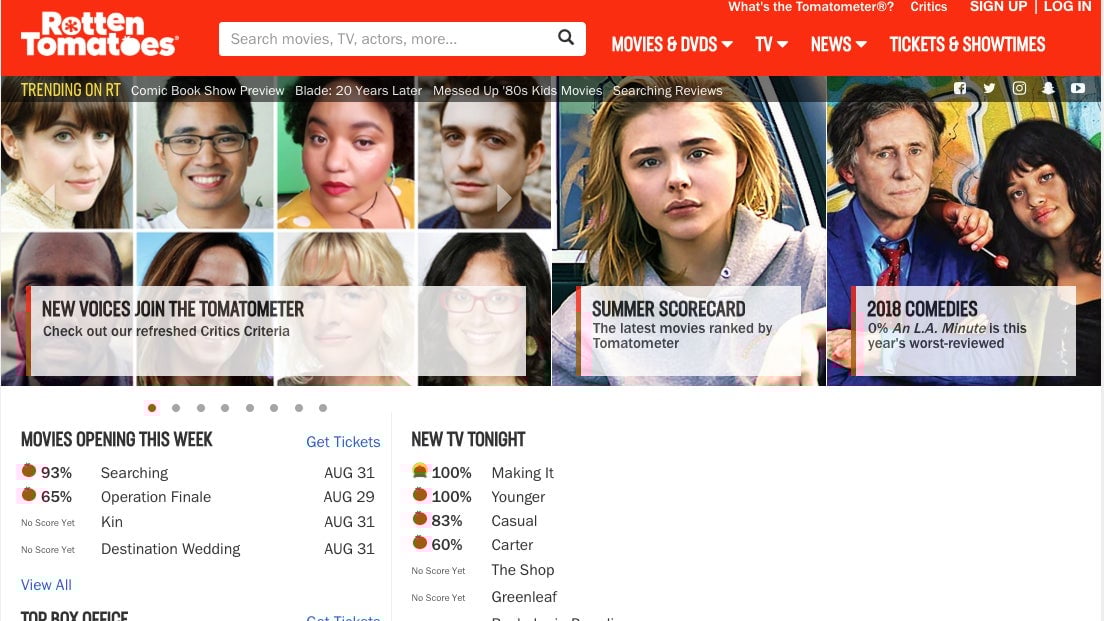Open Blade: 20 Years Later trending link

(x=358, y=91)
